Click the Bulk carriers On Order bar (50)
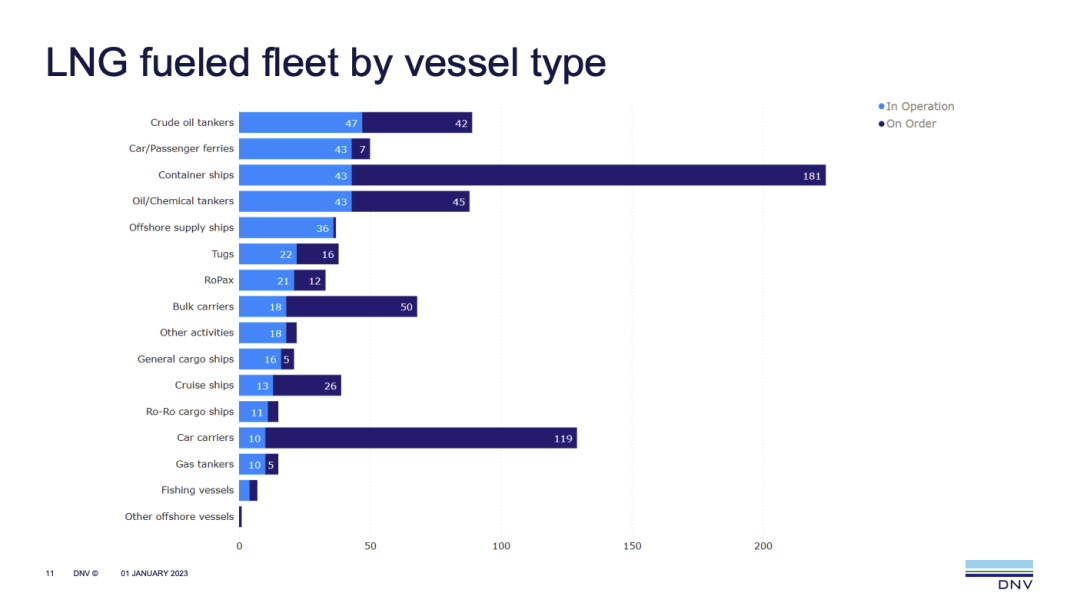The width and height of the screenshot is (1080, 603). tap(351, 307)
